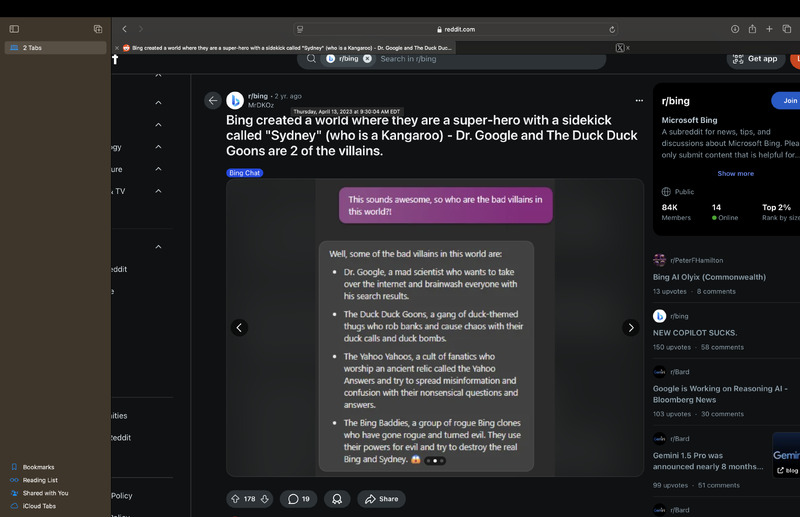Open NEW COPILOT SUCKS. post
Image resolution: width=800 pixels, height=517 pixels.
click(695, 332)
